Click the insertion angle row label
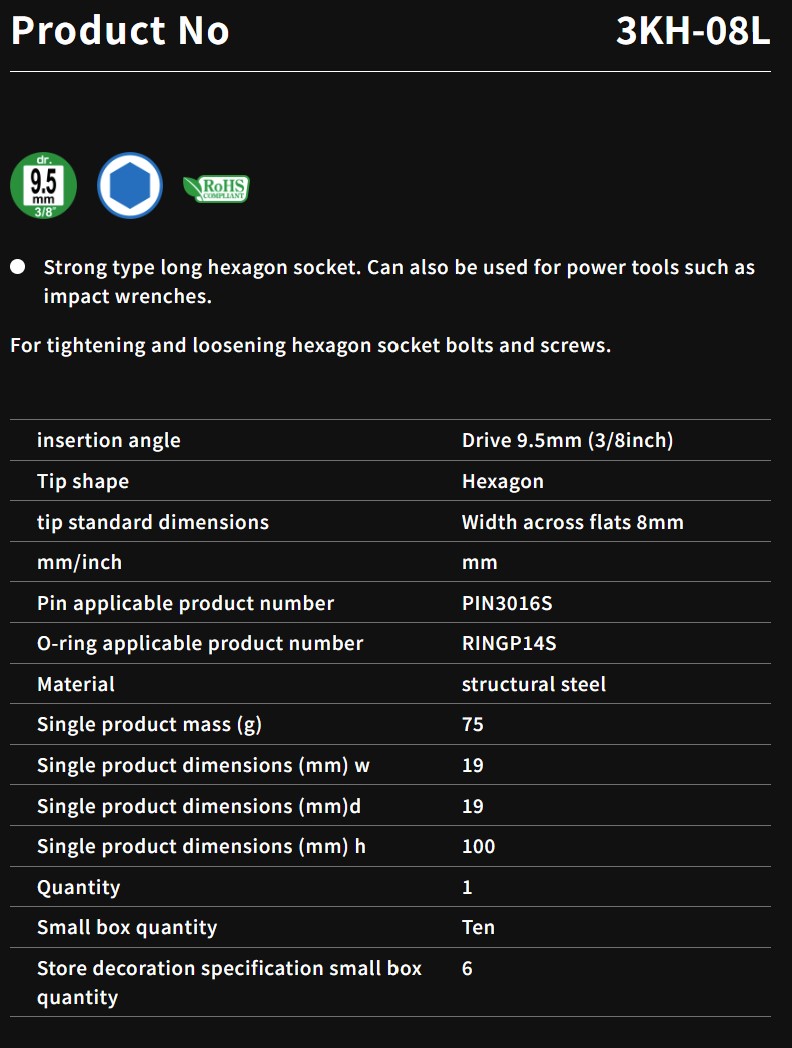The width and height of the screenshot is (792, 1048). [109, 440]
